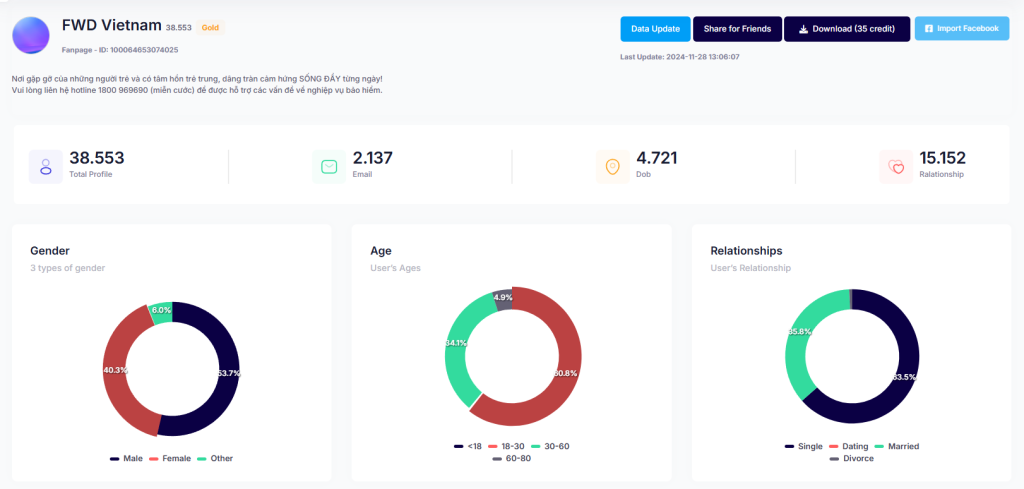This screenshot has height=489, width=1024.
Task: Click the 63.5% Single donut segment
Action: (903, 377)
